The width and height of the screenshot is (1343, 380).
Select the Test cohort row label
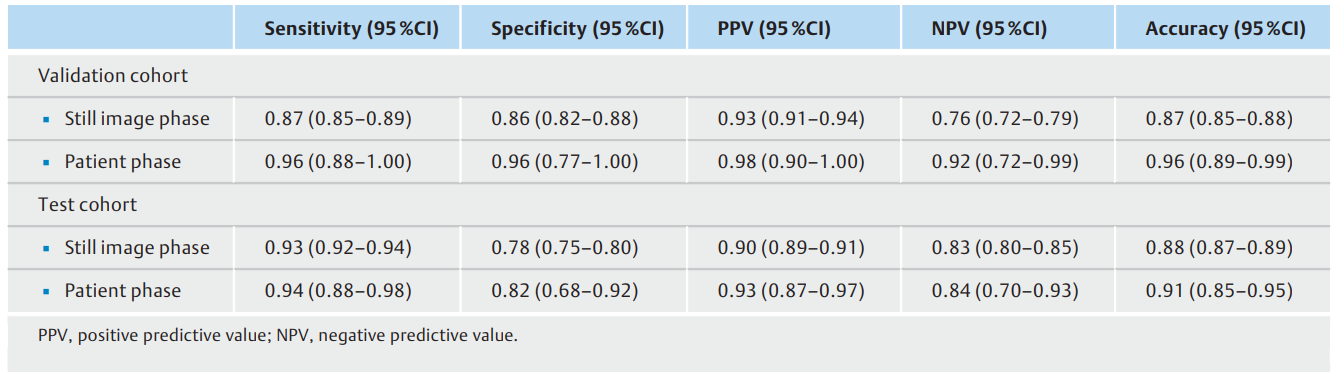pyautogui.click(x=88, y=204)
